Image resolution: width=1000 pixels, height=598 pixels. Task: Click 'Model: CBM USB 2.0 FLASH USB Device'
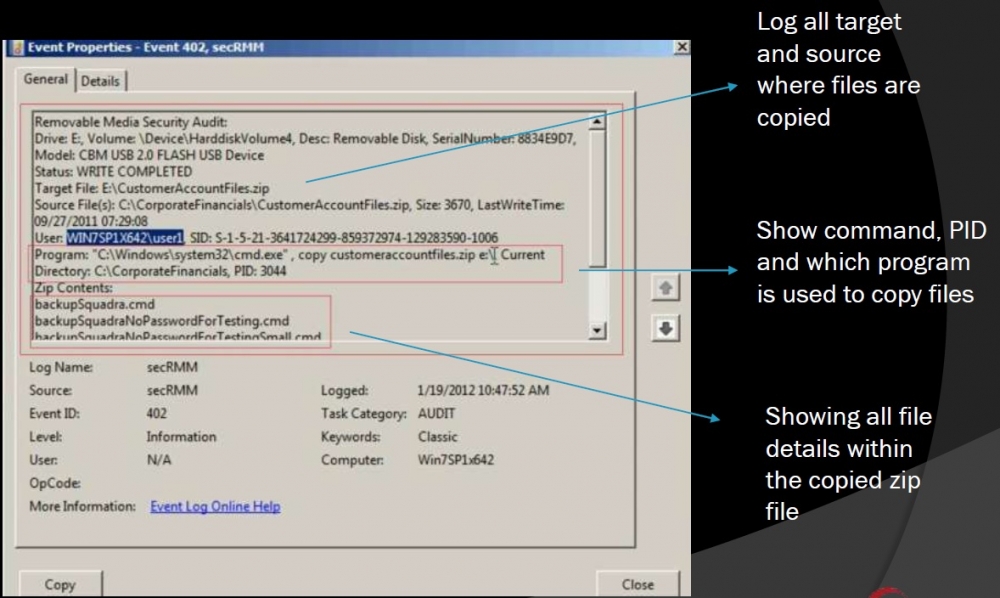(x=149, y=155)
